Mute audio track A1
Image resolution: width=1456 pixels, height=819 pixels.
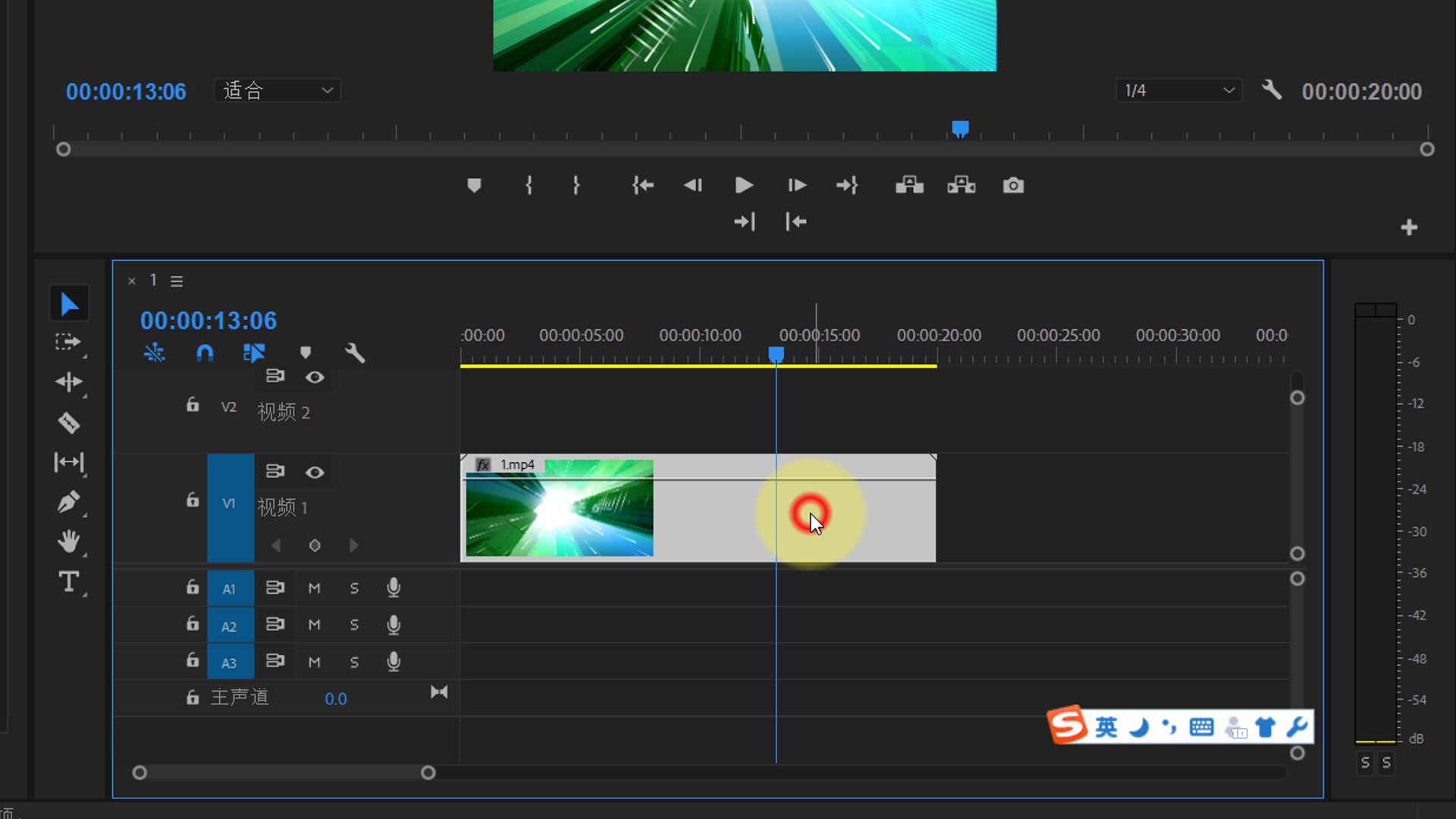click(x=314, y=588)
